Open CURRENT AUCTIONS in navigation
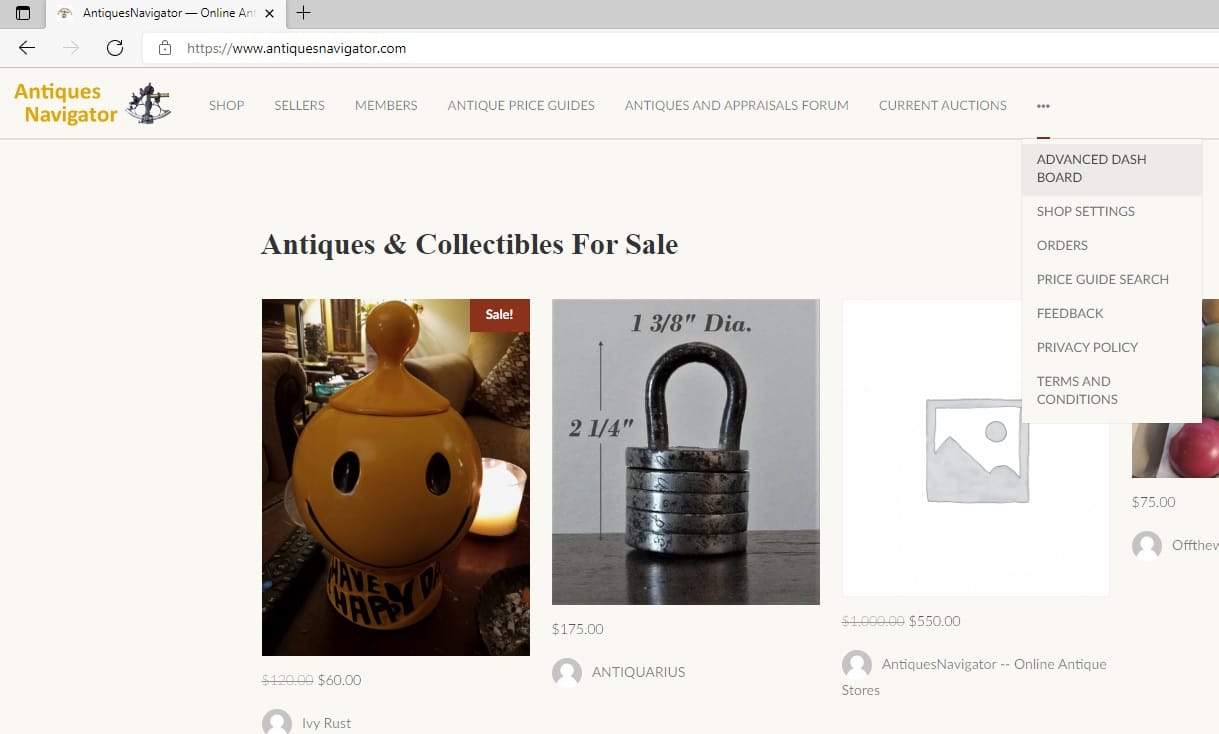The height and width of the screenshot is (734, 1219). pos(943,105)
